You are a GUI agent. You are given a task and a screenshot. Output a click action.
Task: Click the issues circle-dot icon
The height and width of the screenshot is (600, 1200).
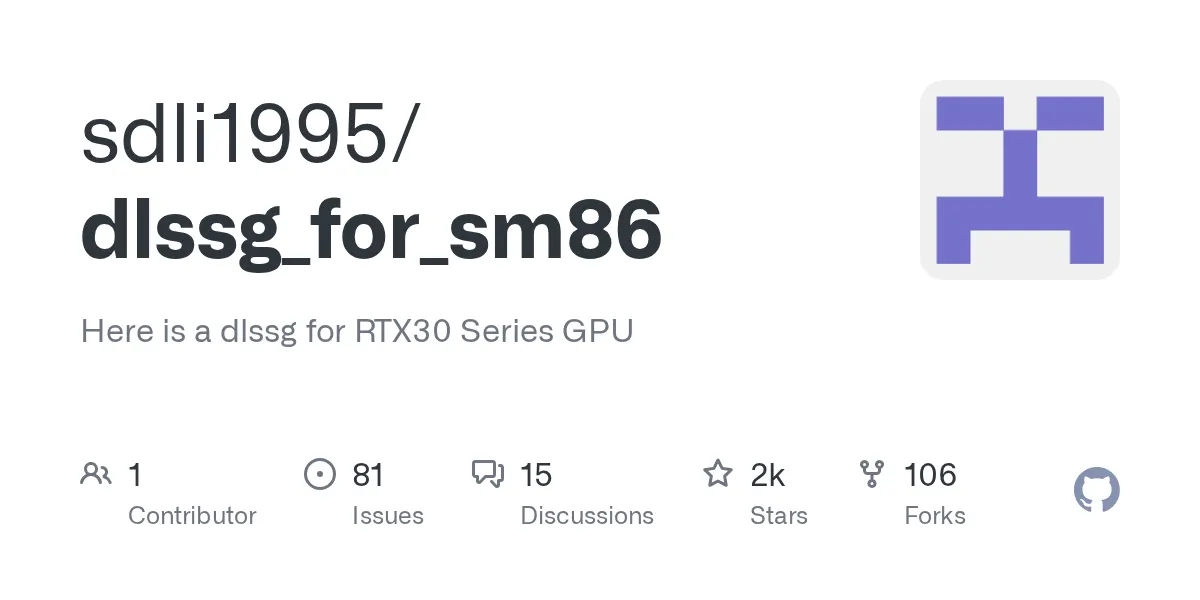320,474
